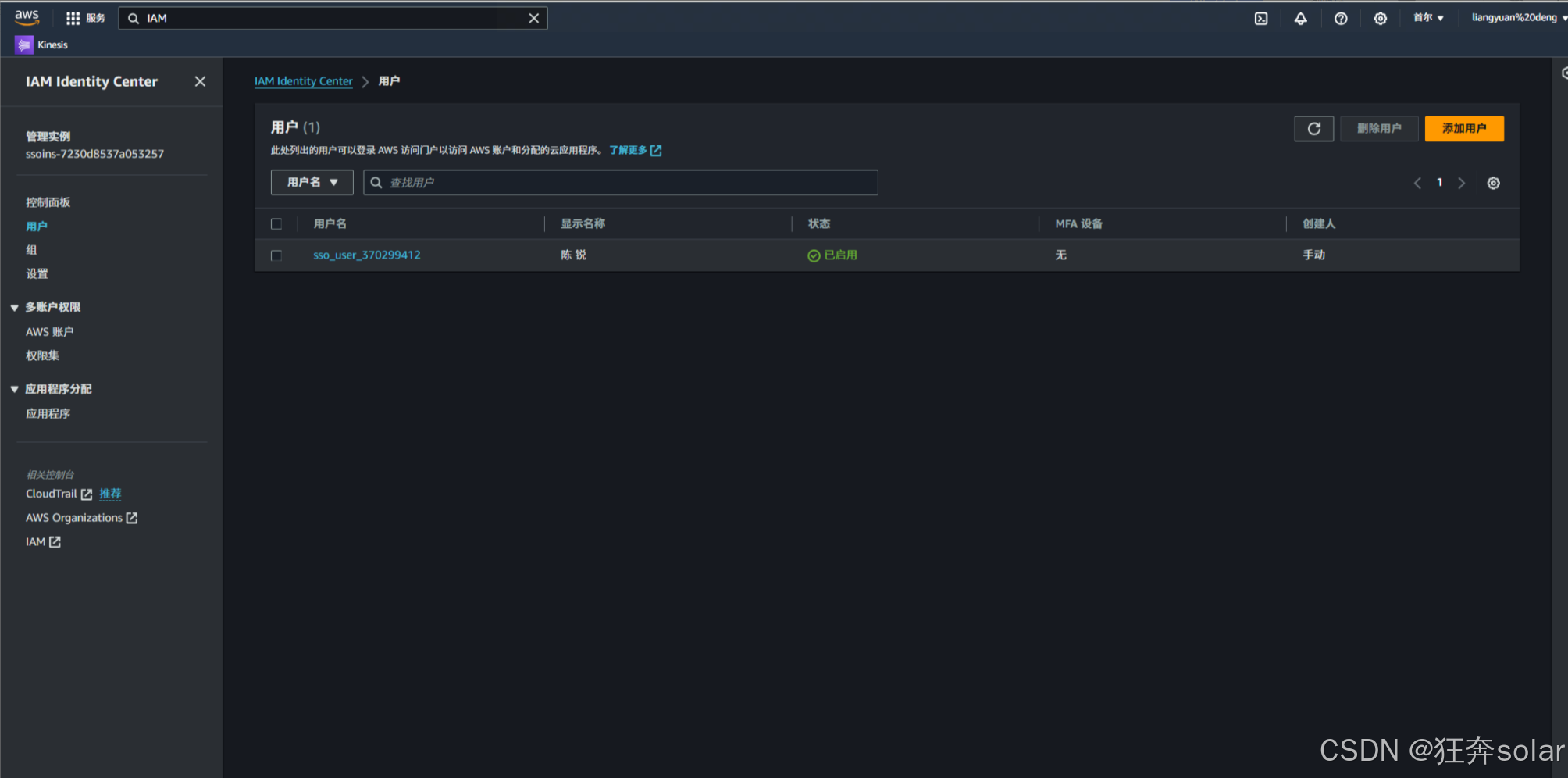Image resolution: width=1568 pixels, height=778 pixels.
Task: Open the notifications bell
Action: [x=1301, y=18]
